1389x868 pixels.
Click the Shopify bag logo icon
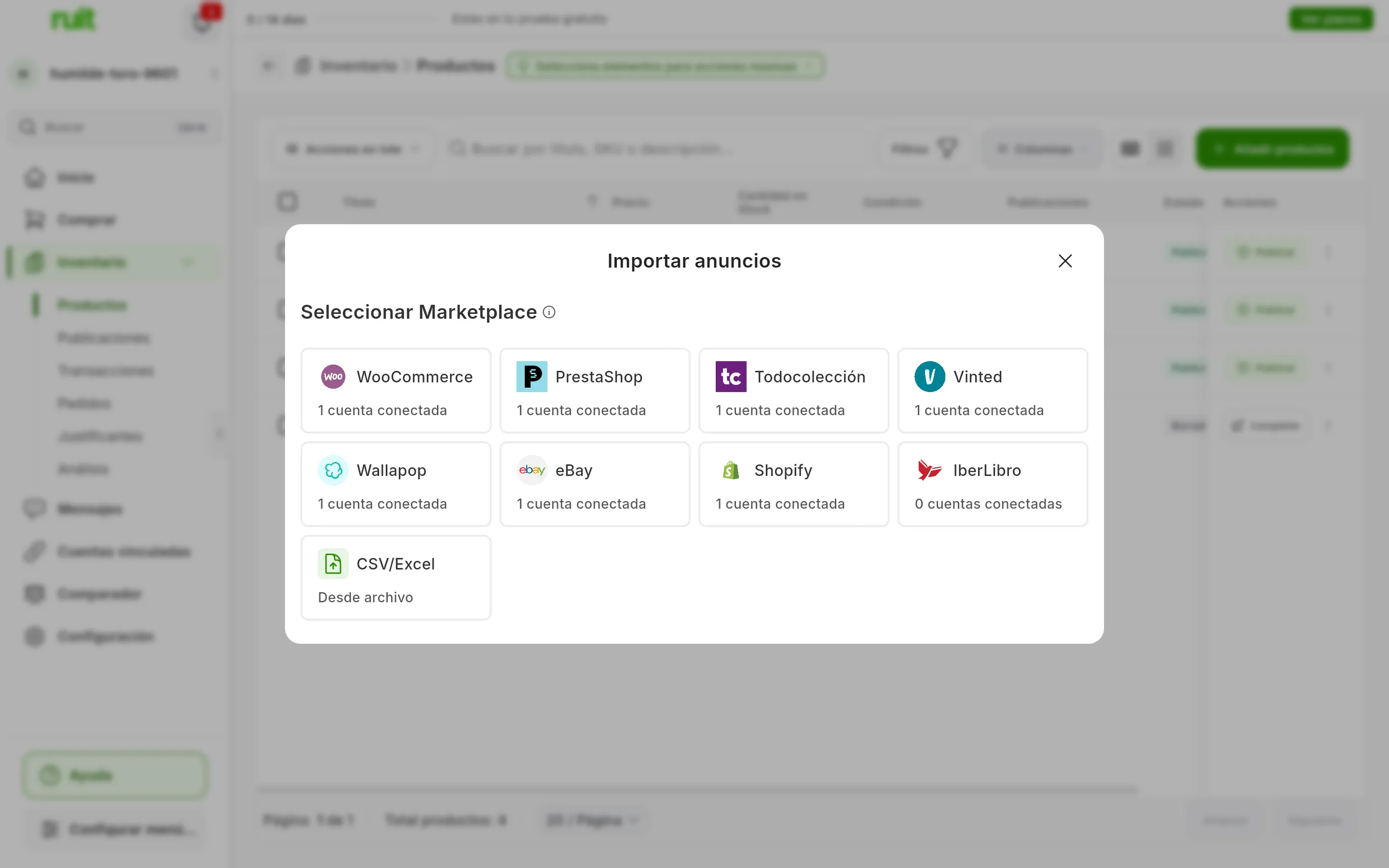pos(731,470)
